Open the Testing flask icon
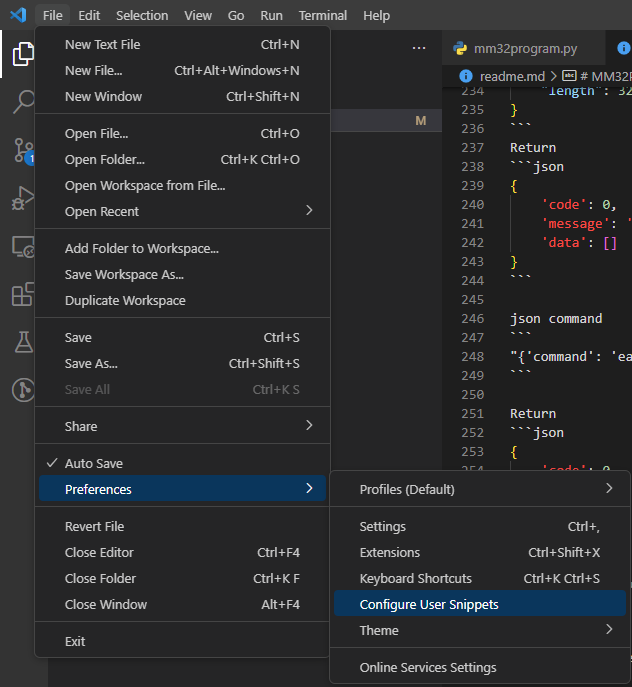The height and width of the screenshot is (687, 632). (x=24, y=342)
